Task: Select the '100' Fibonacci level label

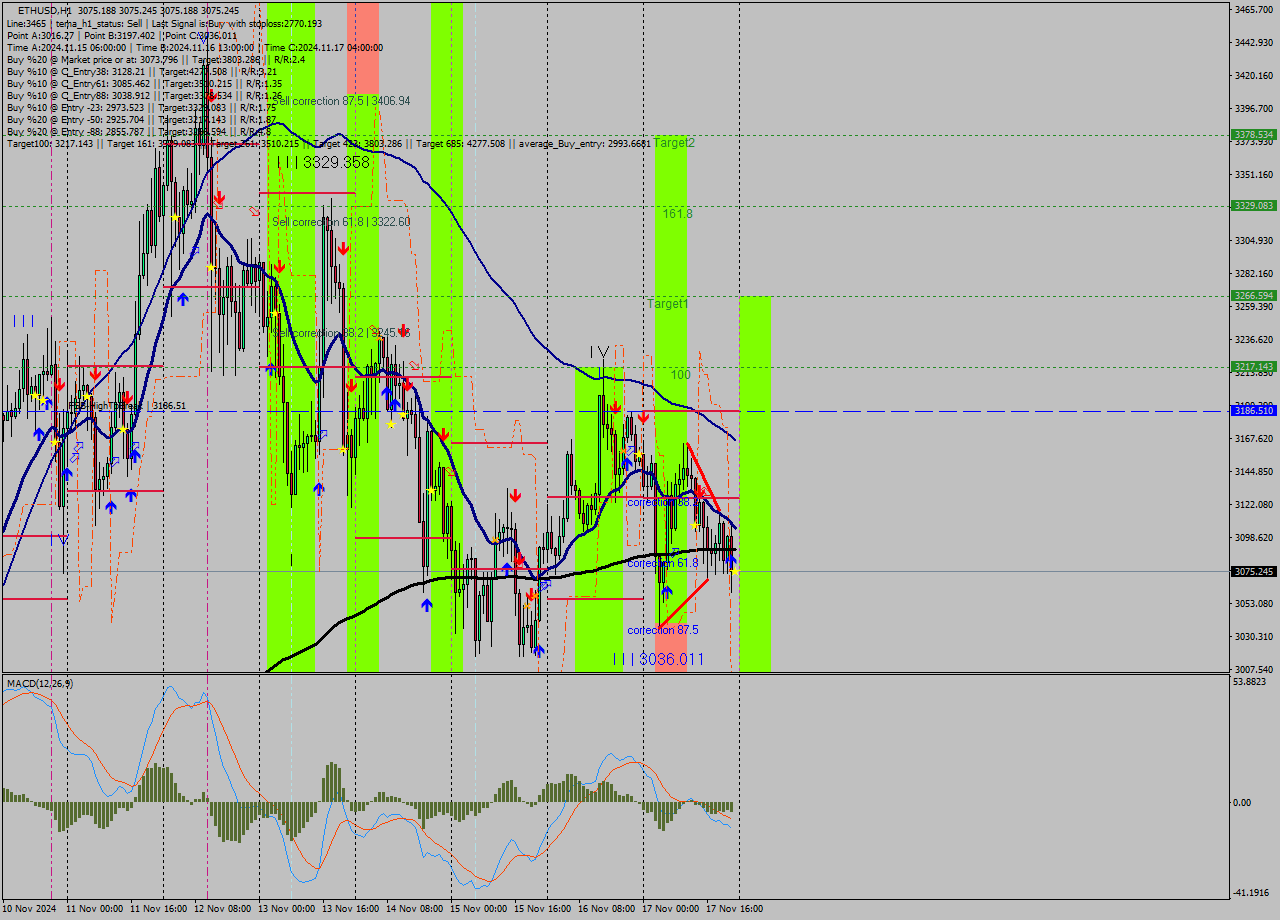Action: (x=680, y=374)
